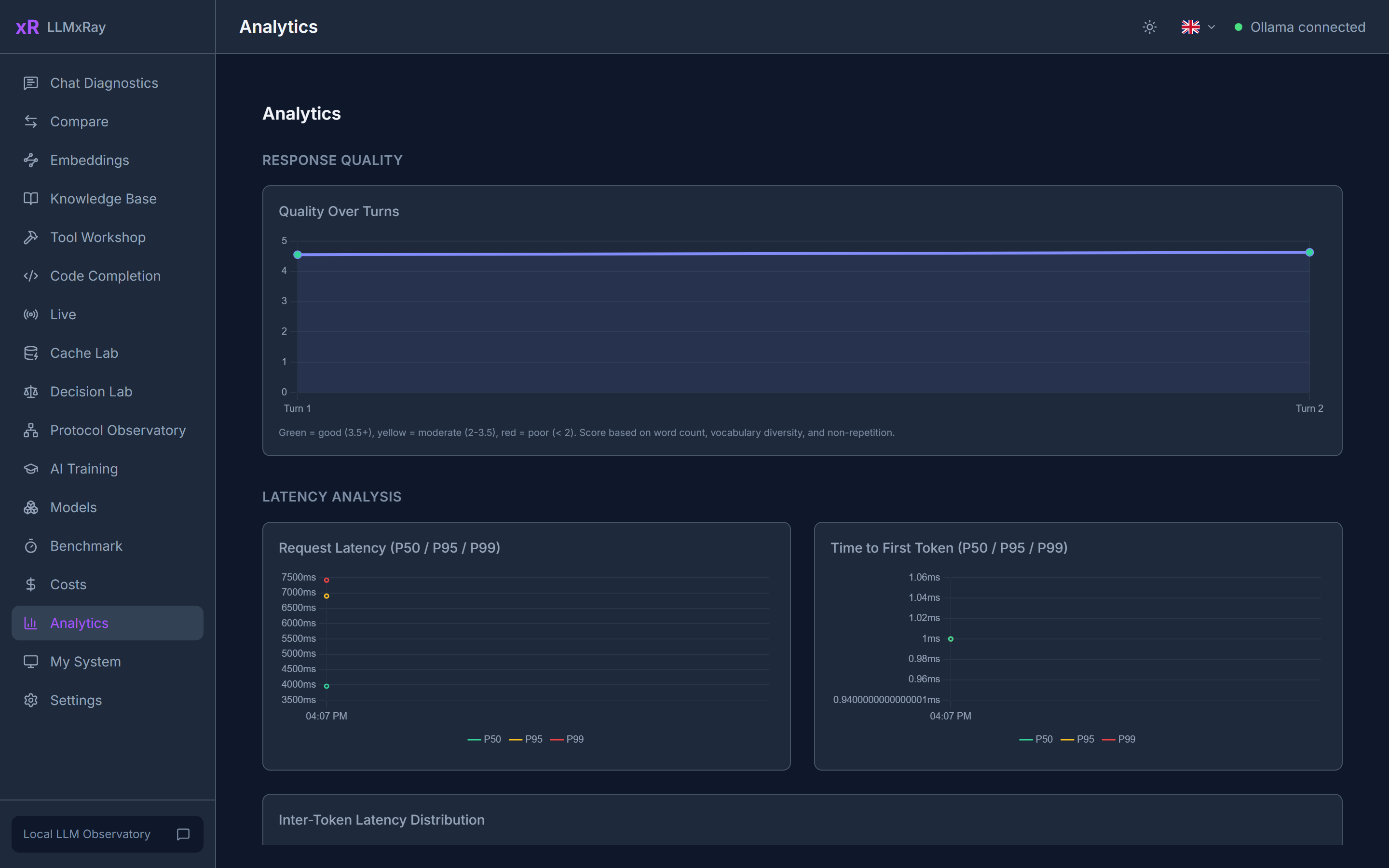Image resolution: width=1389 pixels, height=868 pixels.
Task: Navigate to Knowledge Base
Action: click(108, 199)
